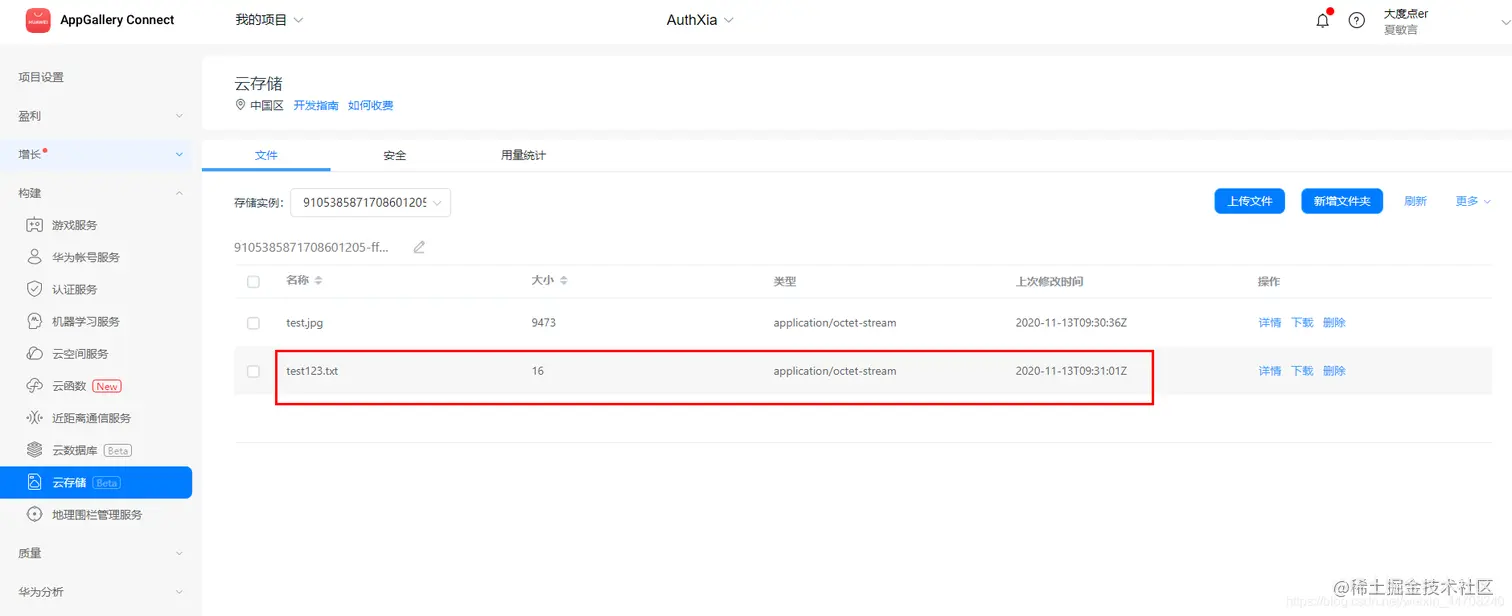
Task: Click the Huawei AppGallery Connect logo
Action: [x=38, y=20]
